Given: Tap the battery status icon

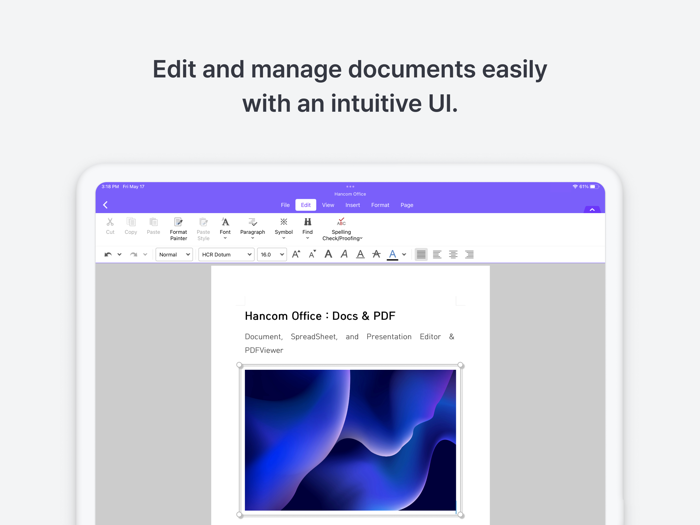Looking at the screenshot, I should point(593,187).
